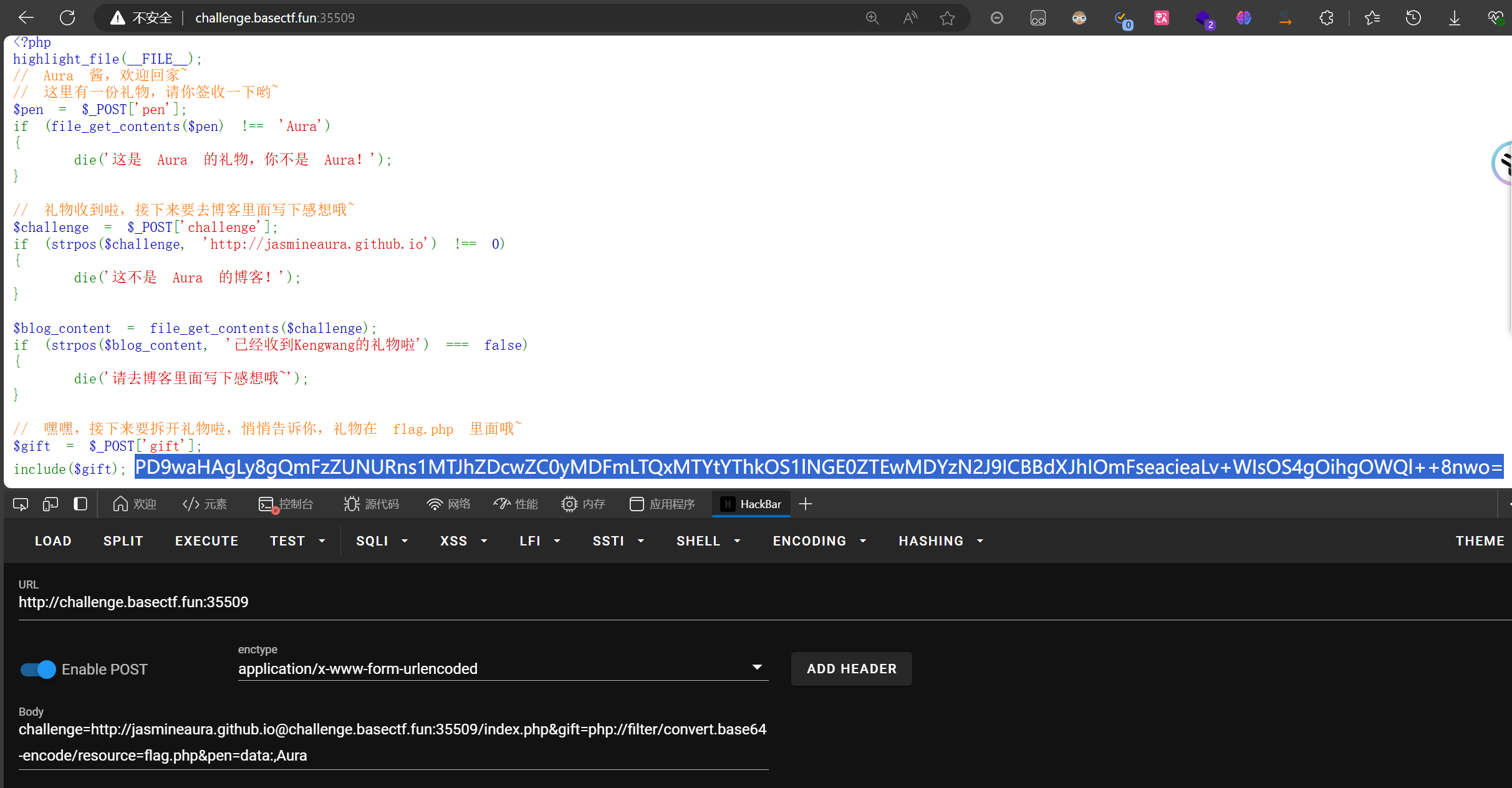Click the LOAD button in HackBar
The image size is (1512, 788).
(x=53, y=541)
